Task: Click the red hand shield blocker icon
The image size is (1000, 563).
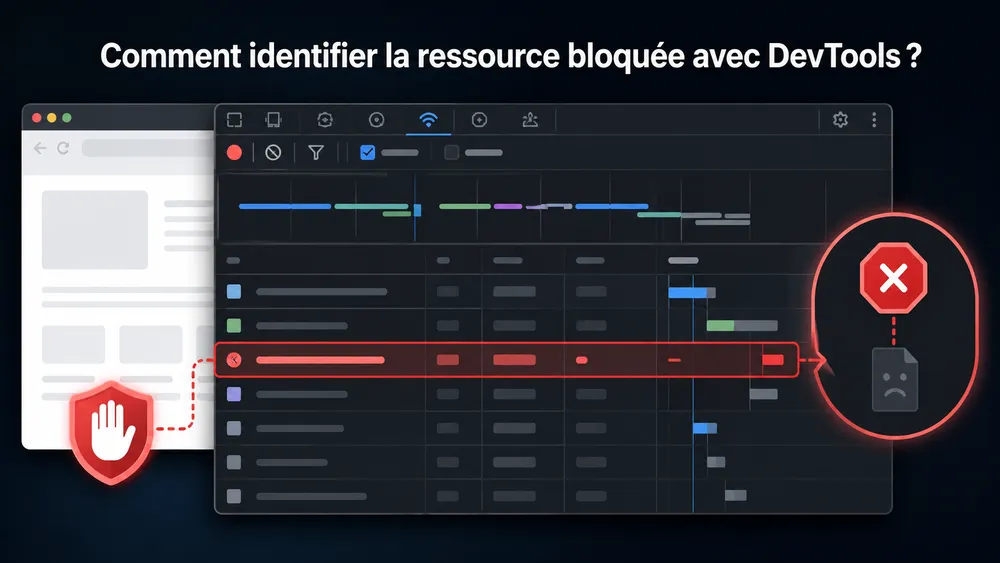Action: pos(112,433)
